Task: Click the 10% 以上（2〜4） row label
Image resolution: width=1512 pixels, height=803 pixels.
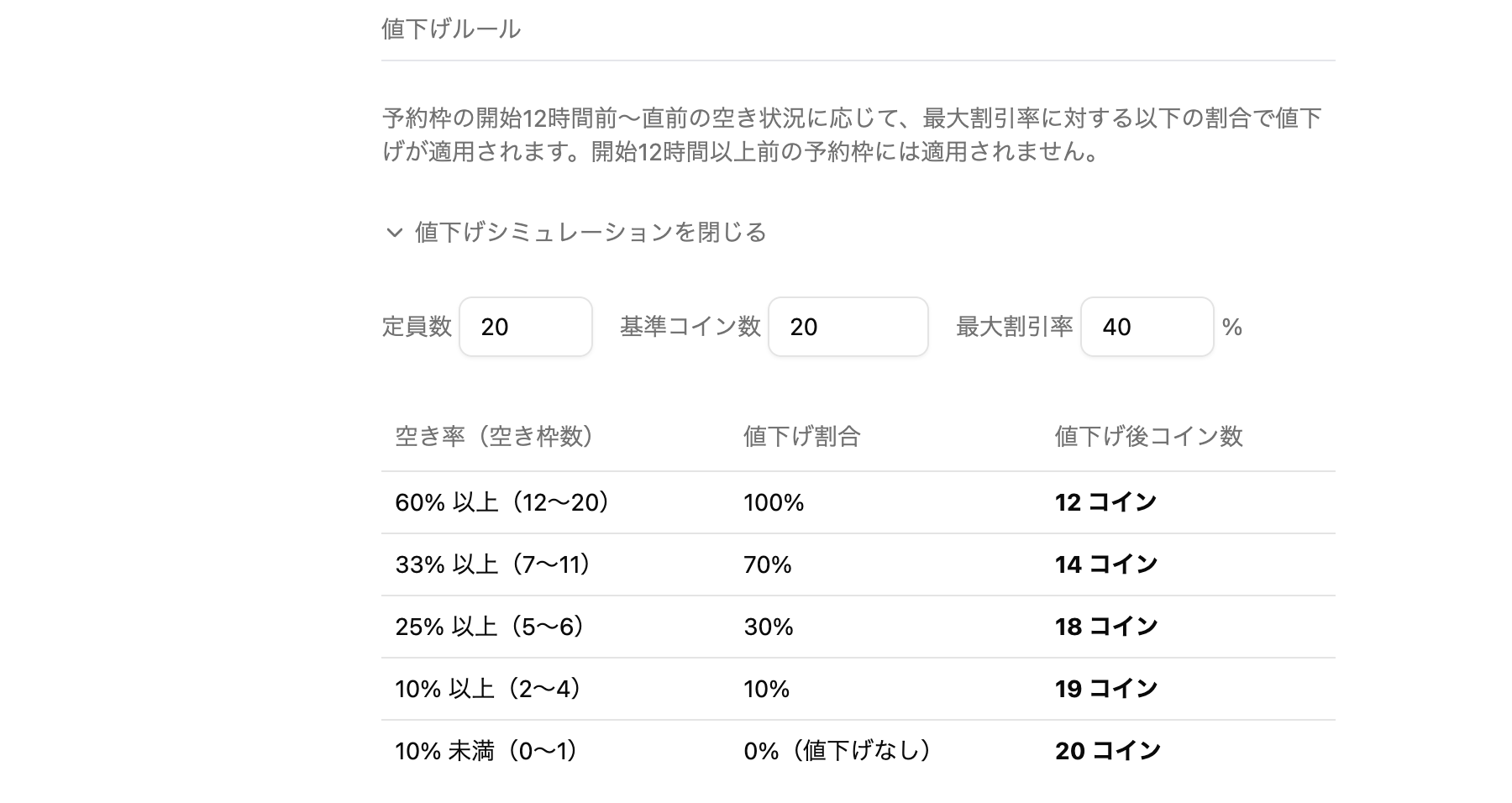Action: pos(488,689)
